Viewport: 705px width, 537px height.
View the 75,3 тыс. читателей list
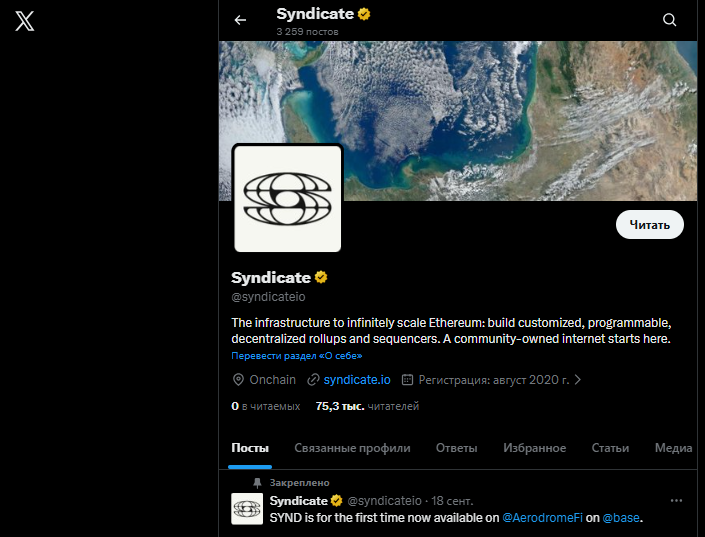pyautogui.click(x=367, y=406)
